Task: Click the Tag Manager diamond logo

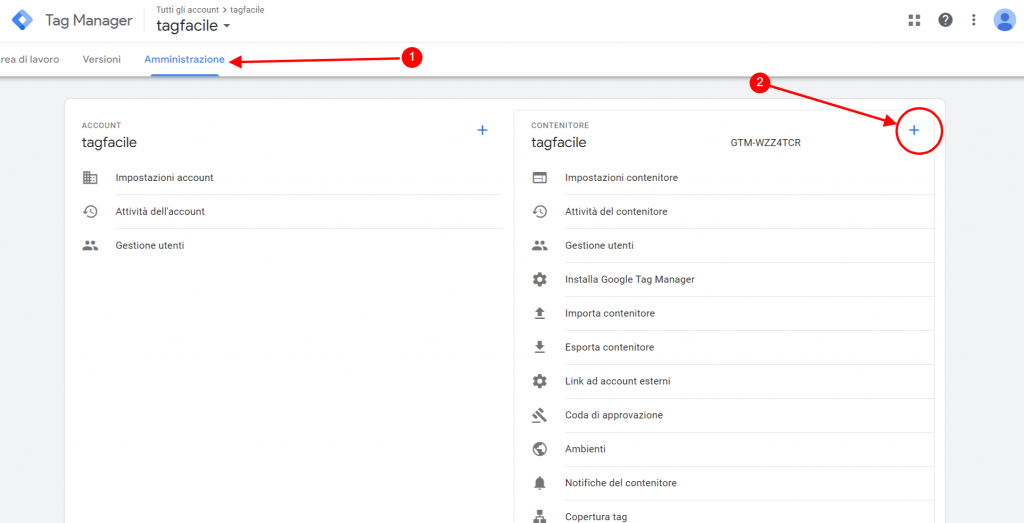Action: [22, 20]
